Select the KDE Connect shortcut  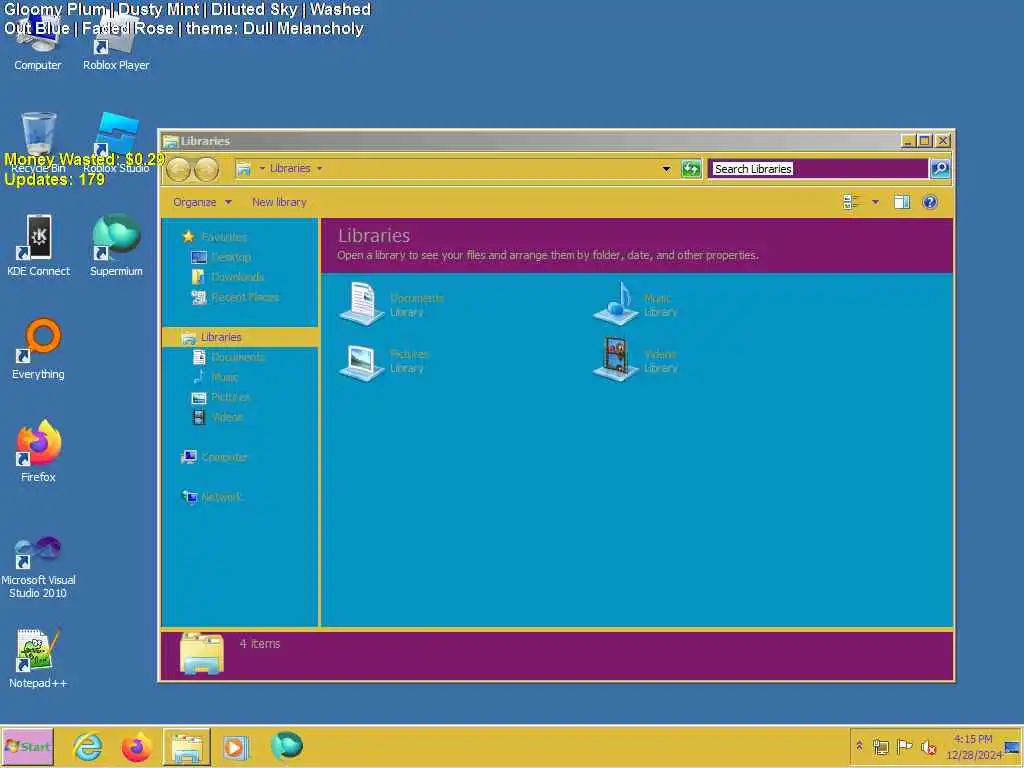coord(38,246)
